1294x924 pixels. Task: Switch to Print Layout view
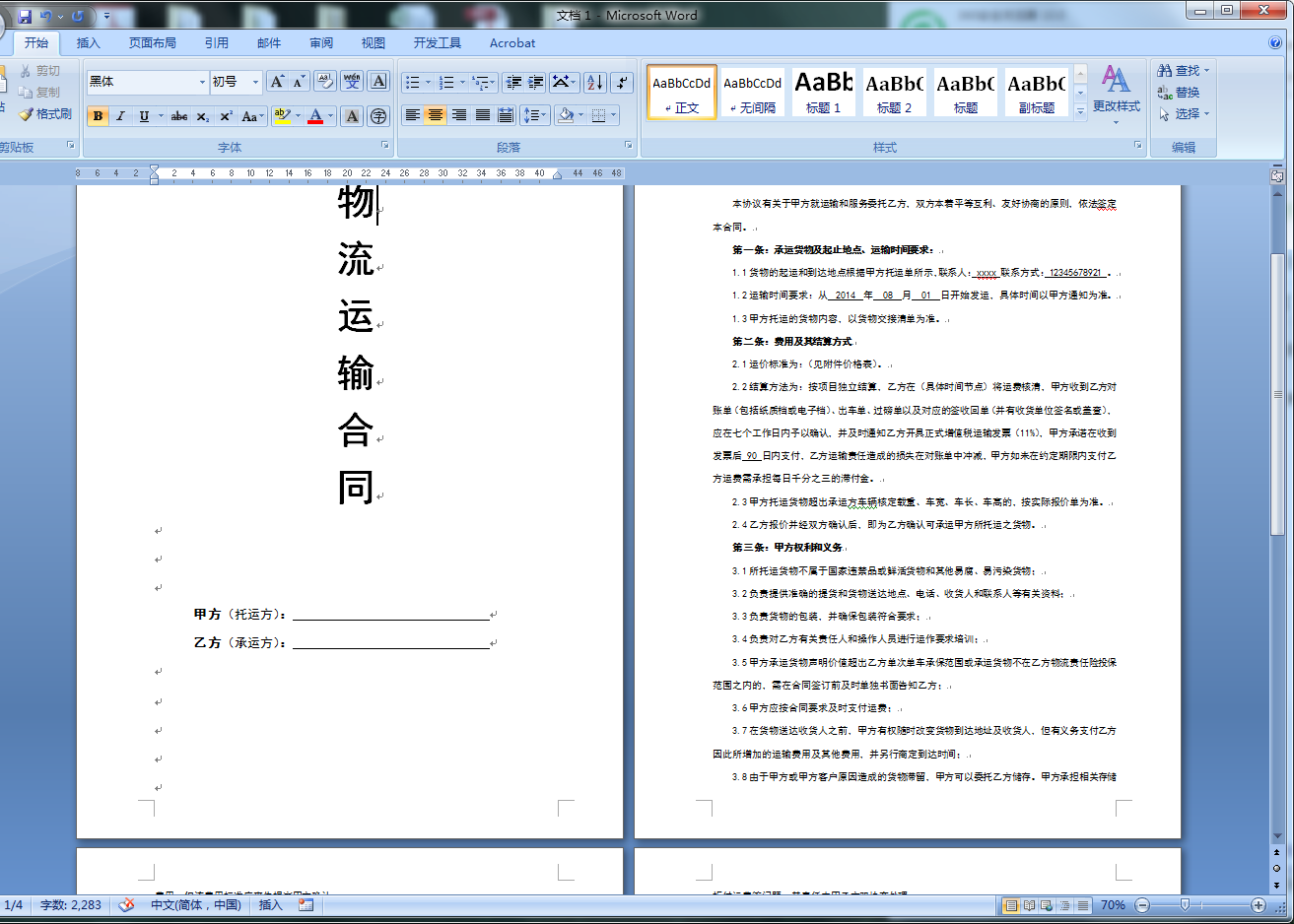coord(1010,904)
